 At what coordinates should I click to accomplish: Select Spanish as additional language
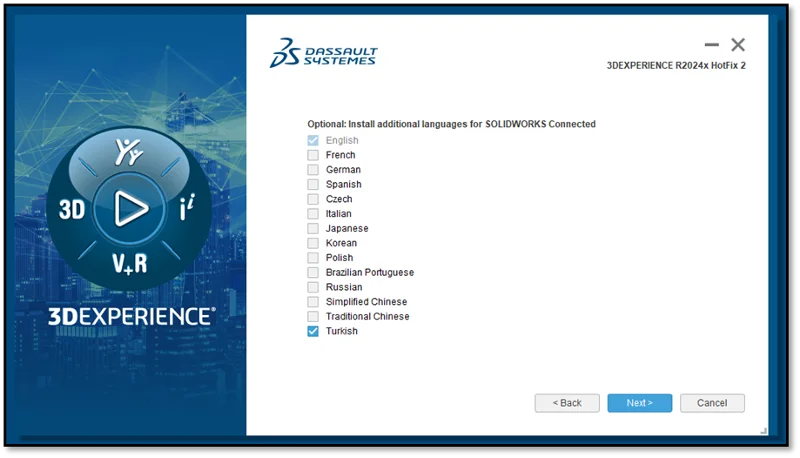[x=313, y=185]
